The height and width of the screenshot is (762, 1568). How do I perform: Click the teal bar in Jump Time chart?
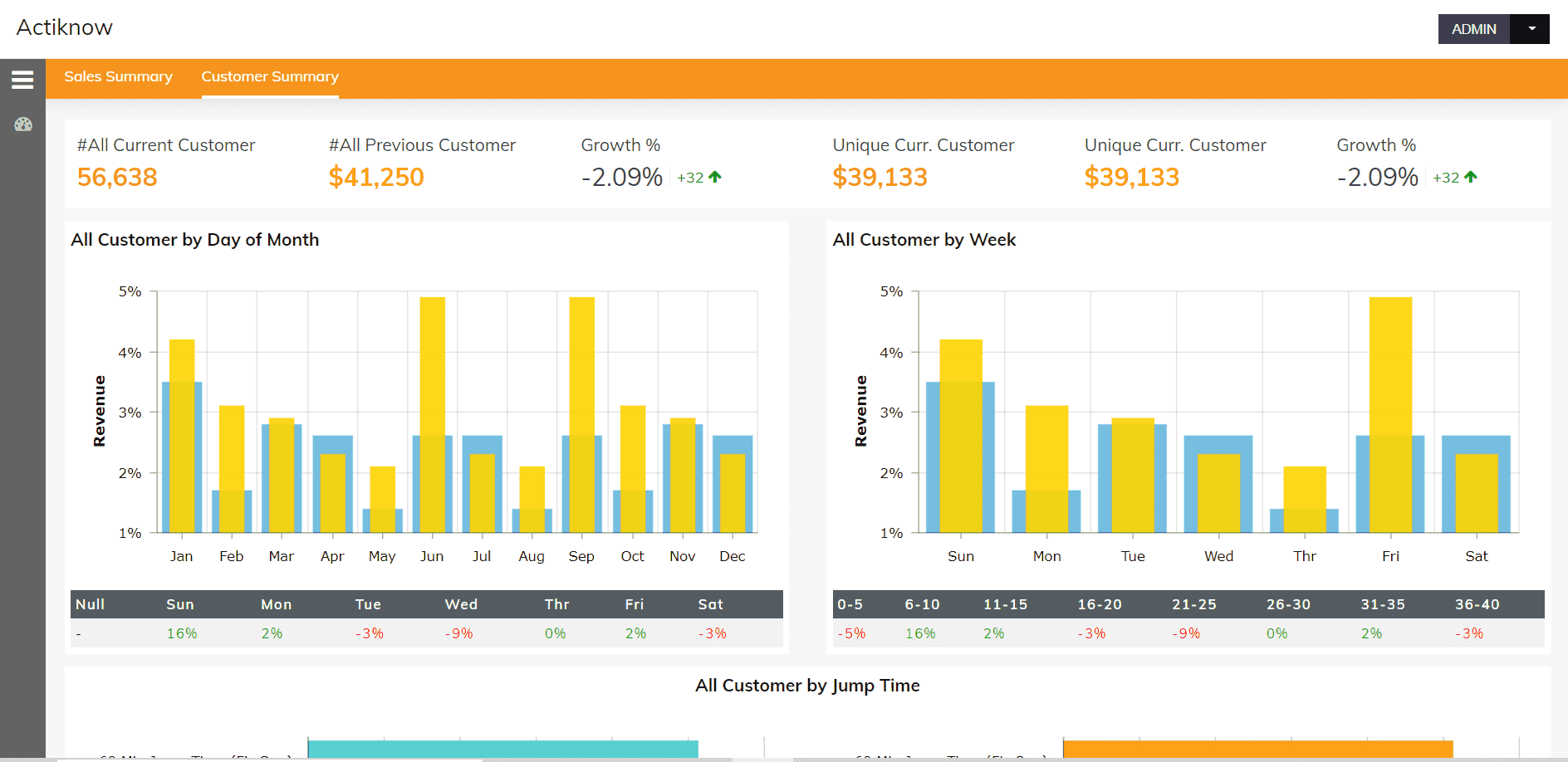pos(502,749)
